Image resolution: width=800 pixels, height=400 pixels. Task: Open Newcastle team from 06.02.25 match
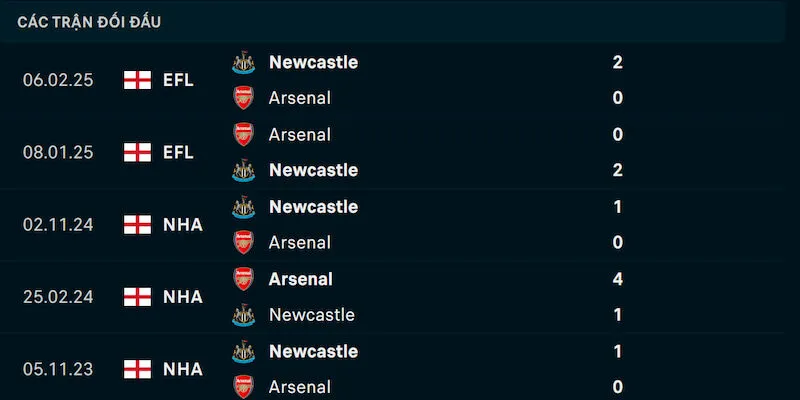click(x=313, y=62)
